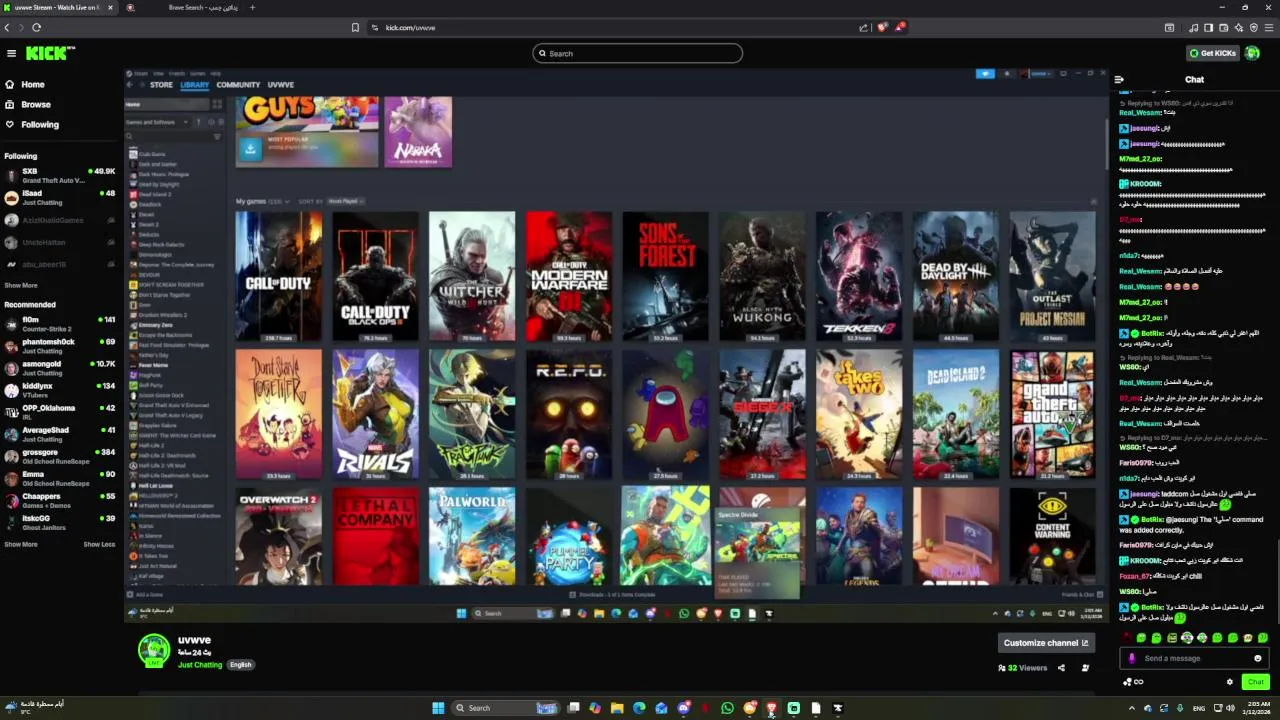Open File Explorer from taskbar
The width and height of the screenshot is (1280, 720).
point(617,708)
